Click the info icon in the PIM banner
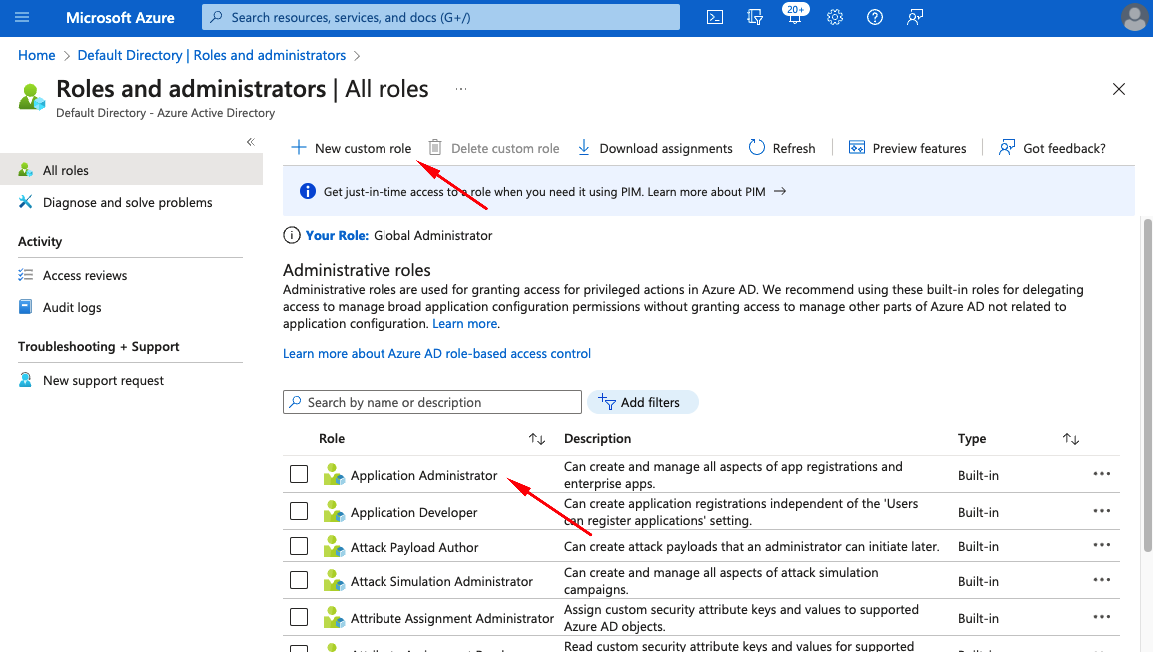This screenshot has height=652, width=1153. 308,191
